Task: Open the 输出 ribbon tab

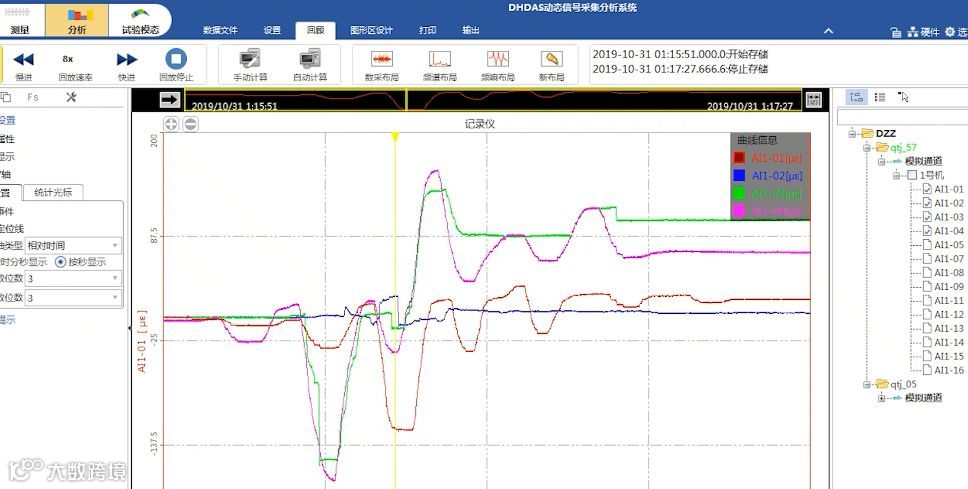Action: point(471,30)
